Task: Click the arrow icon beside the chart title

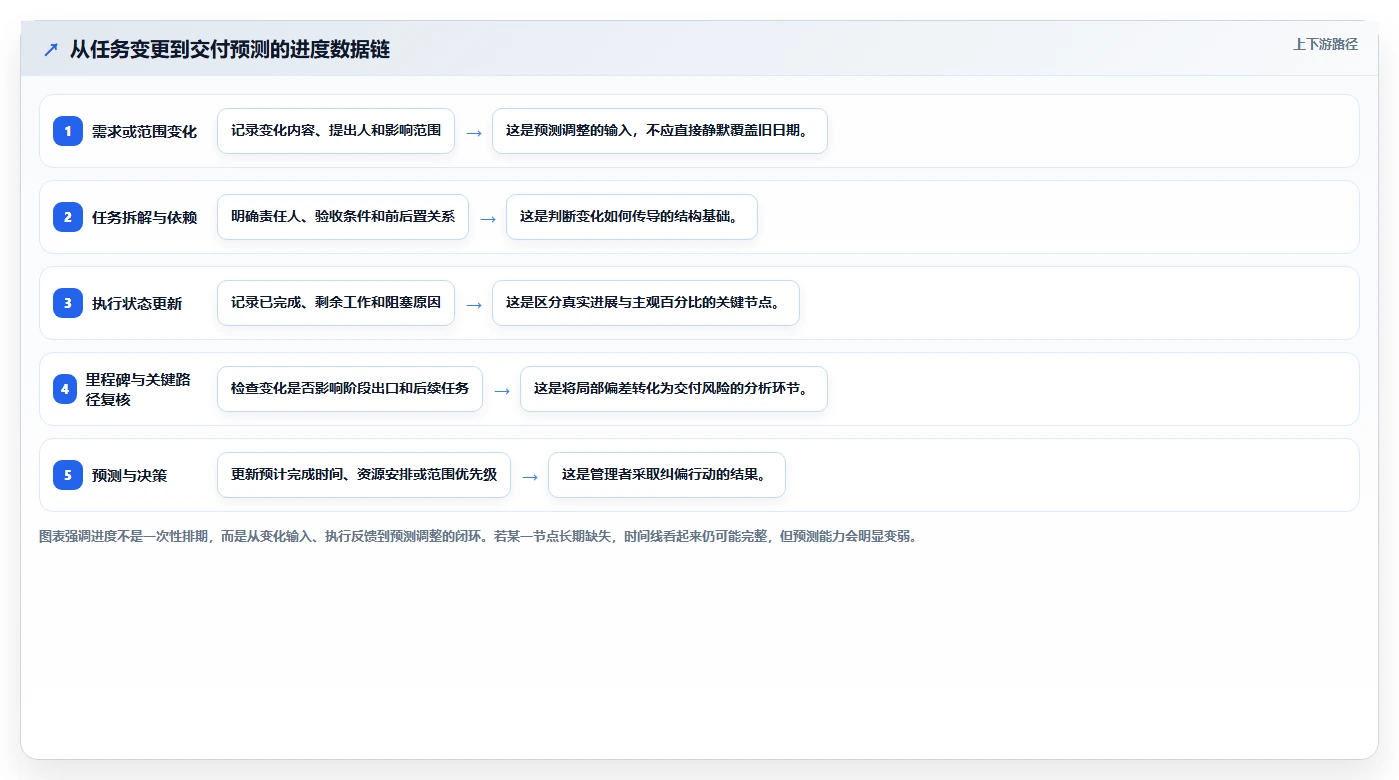Action: click(x=51, y=50)
